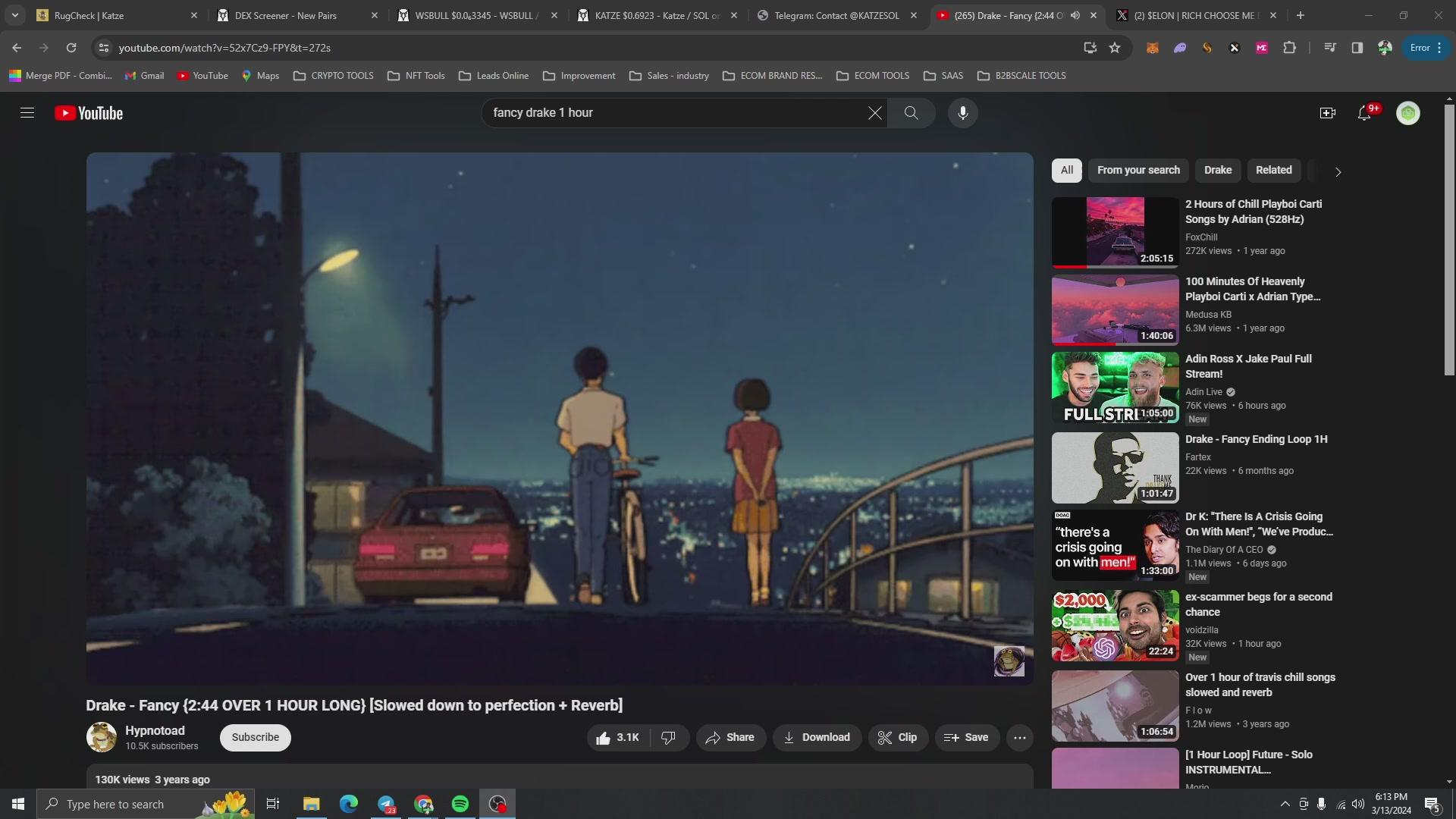Open the Leads Online bookmark folder
Viewport: 1456px width, 819px height.
[494, 76]
